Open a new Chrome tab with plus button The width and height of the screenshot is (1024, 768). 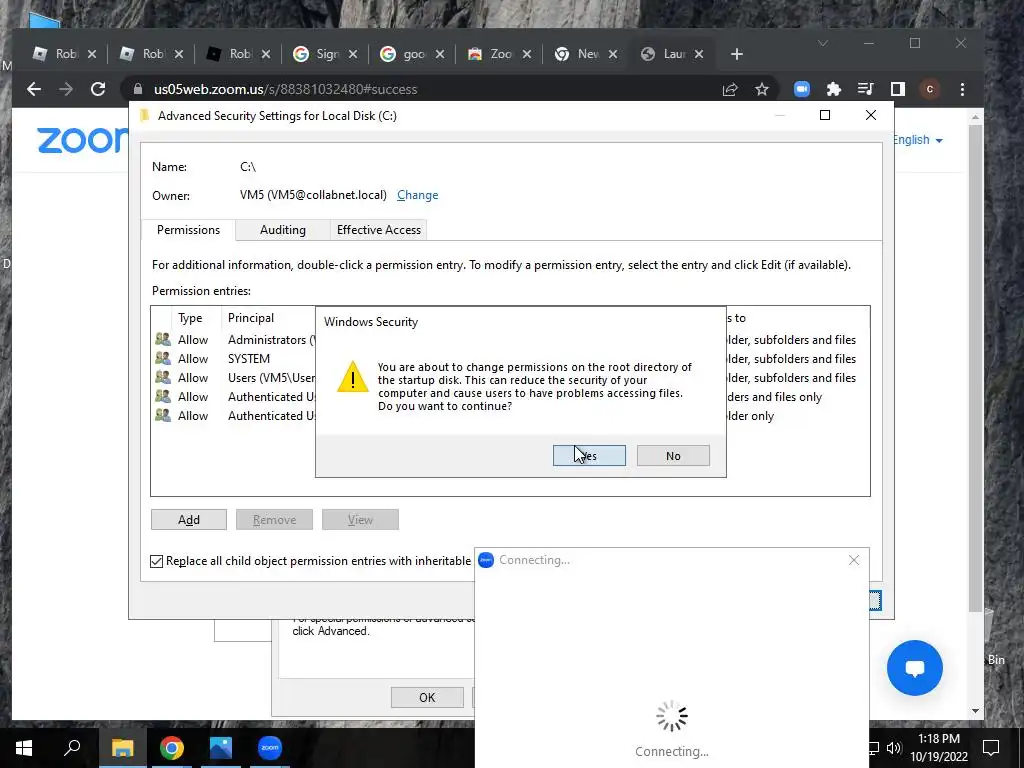pos(737,54)
